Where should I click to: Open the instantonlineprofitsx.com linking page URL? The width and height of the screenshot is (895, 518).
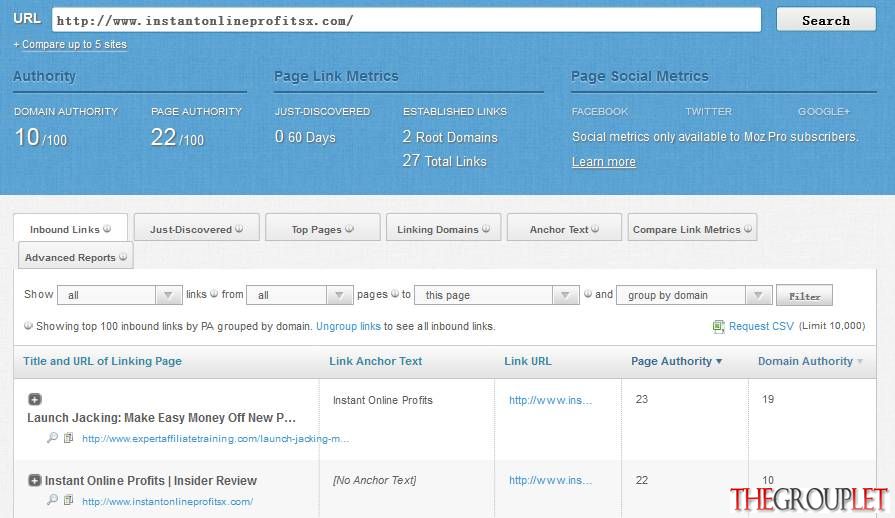coord(167,502)
